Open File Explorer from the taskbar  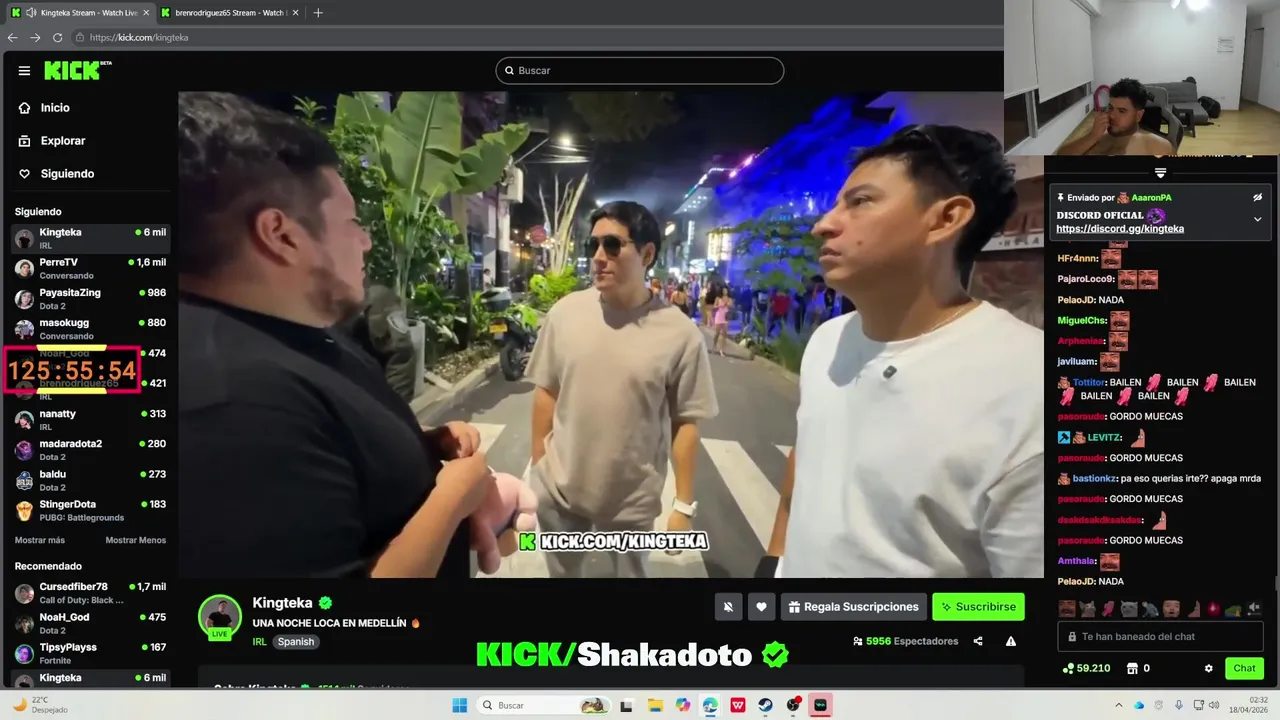[655, 705]
